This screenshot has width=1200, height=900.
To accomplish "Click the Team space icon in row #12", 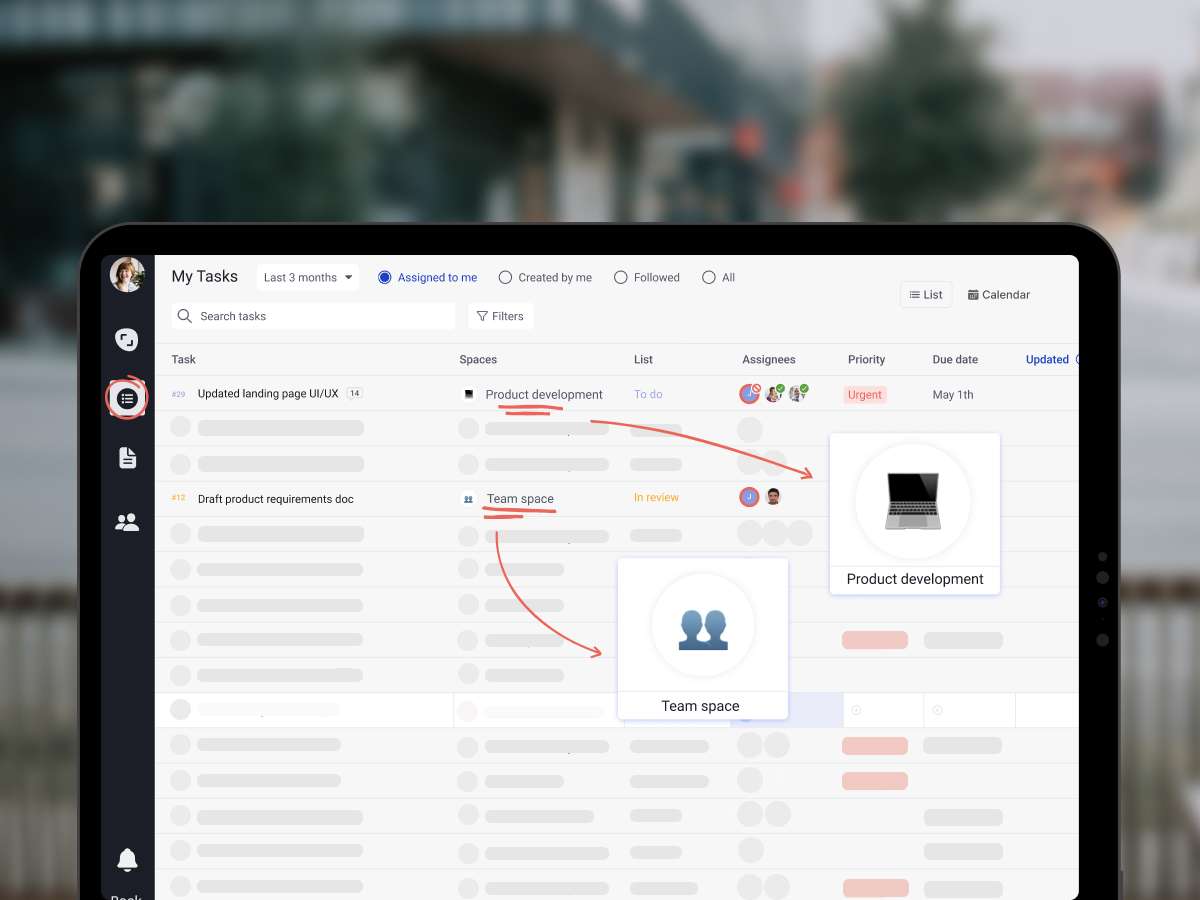I will coord(468,499).
